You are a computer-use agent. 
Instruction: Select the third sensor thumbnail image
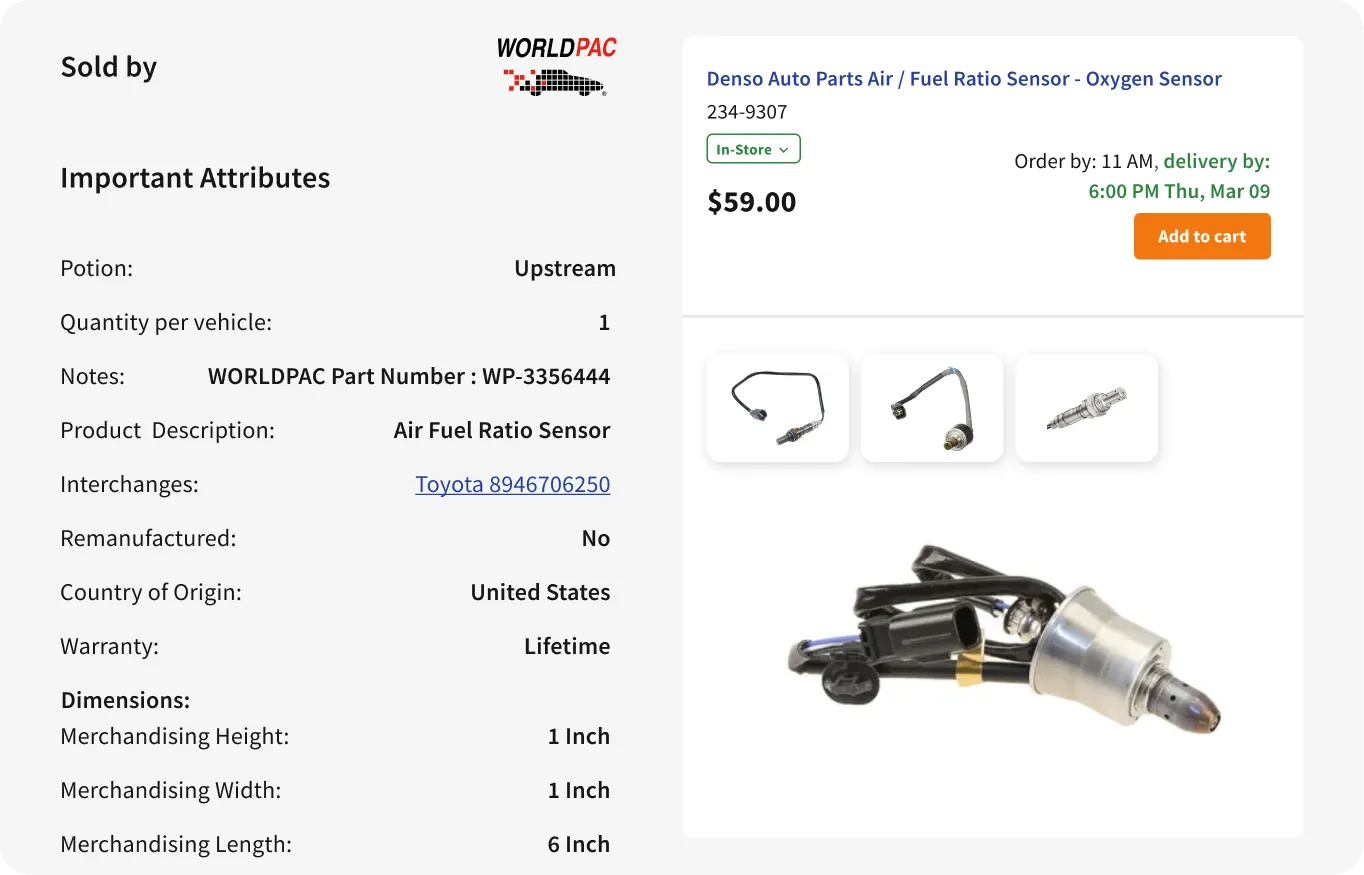1086,408
